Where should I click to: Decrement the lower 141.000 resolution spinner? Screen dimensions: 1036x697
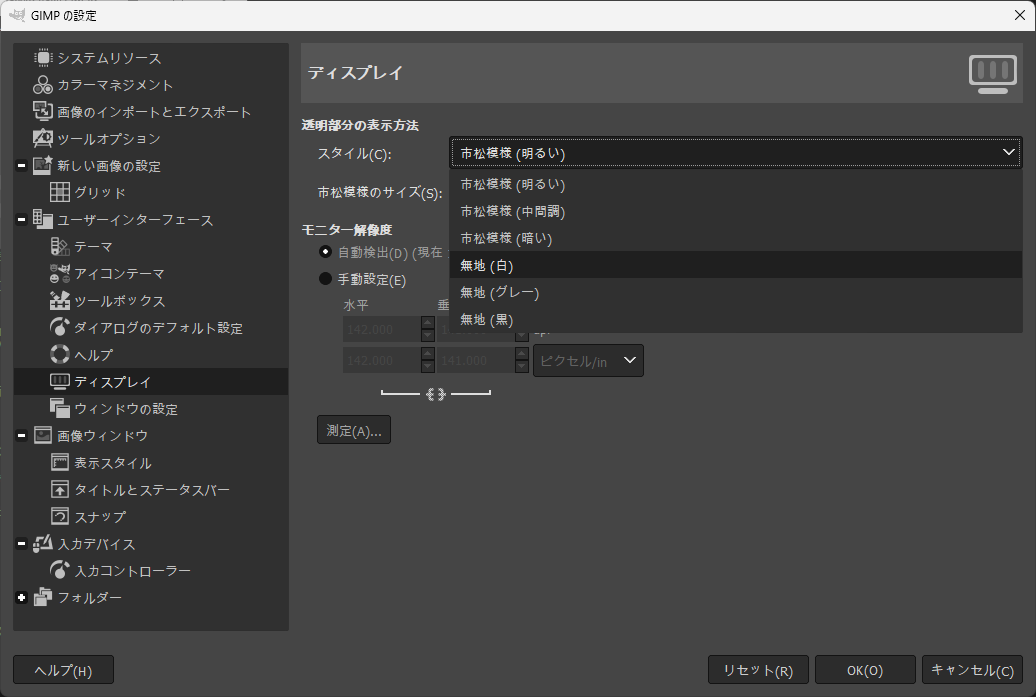(521, 367)
